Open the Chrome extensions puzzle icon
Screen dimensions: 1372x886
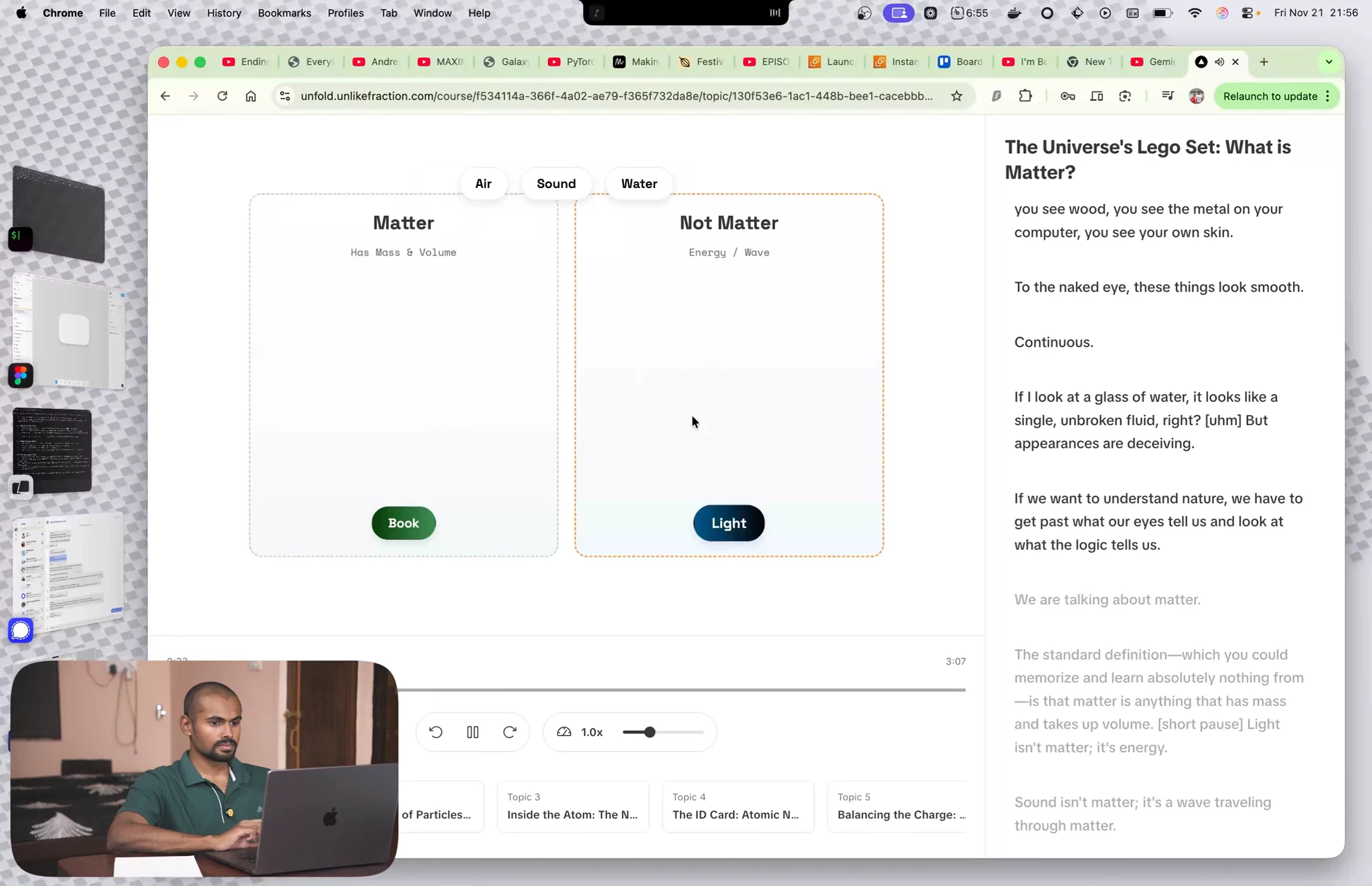(x=1025, y=96)
